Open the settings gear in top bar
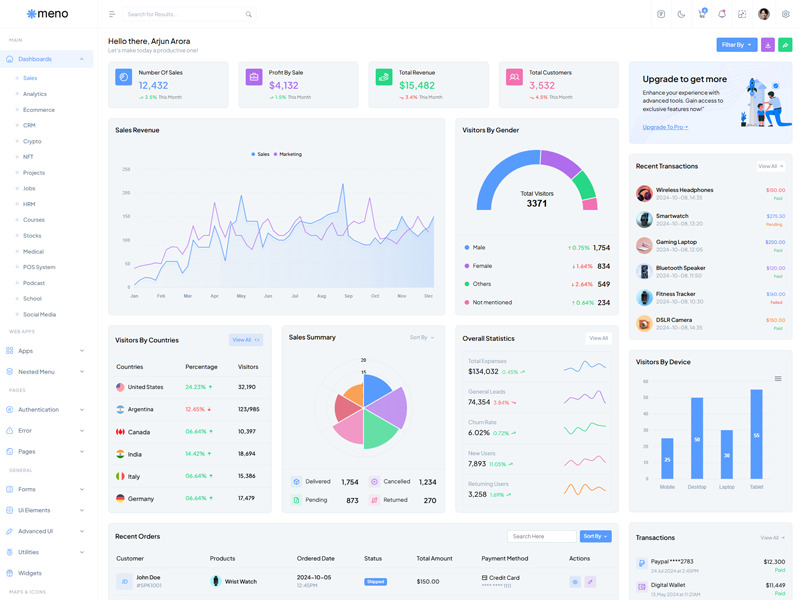This screenshot has width=800, height=600. (785, 14)
